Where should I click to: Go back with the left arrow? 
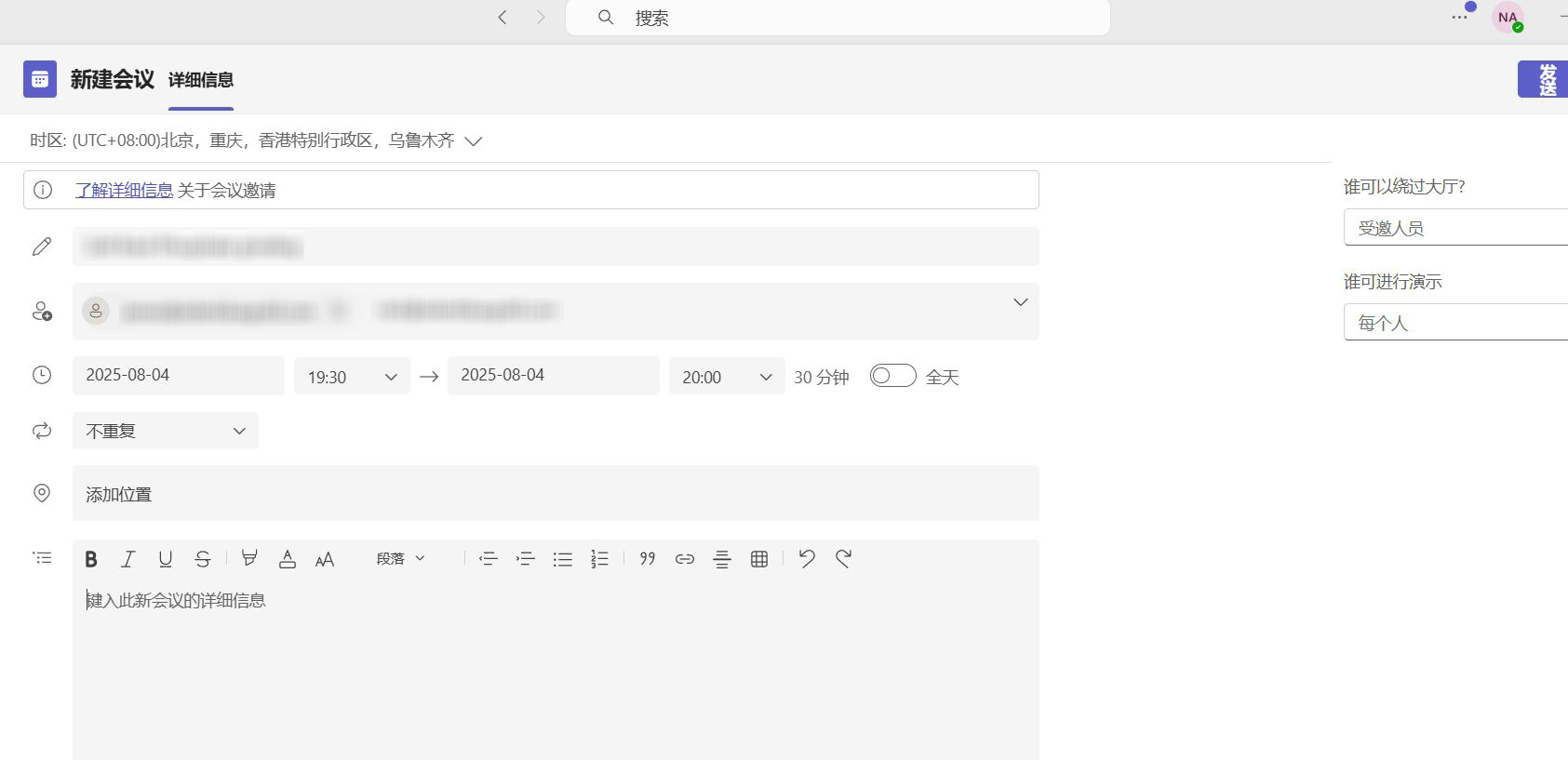[503, 18]
